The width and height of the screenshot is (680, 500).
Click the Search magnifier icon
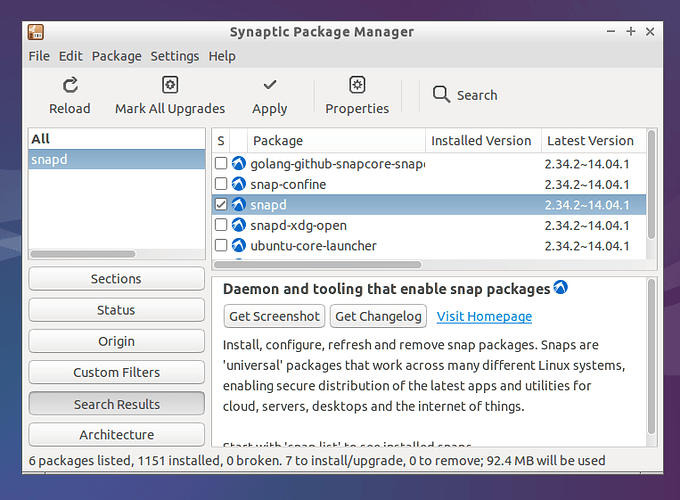pyautogui.click(x=441, y=94)
